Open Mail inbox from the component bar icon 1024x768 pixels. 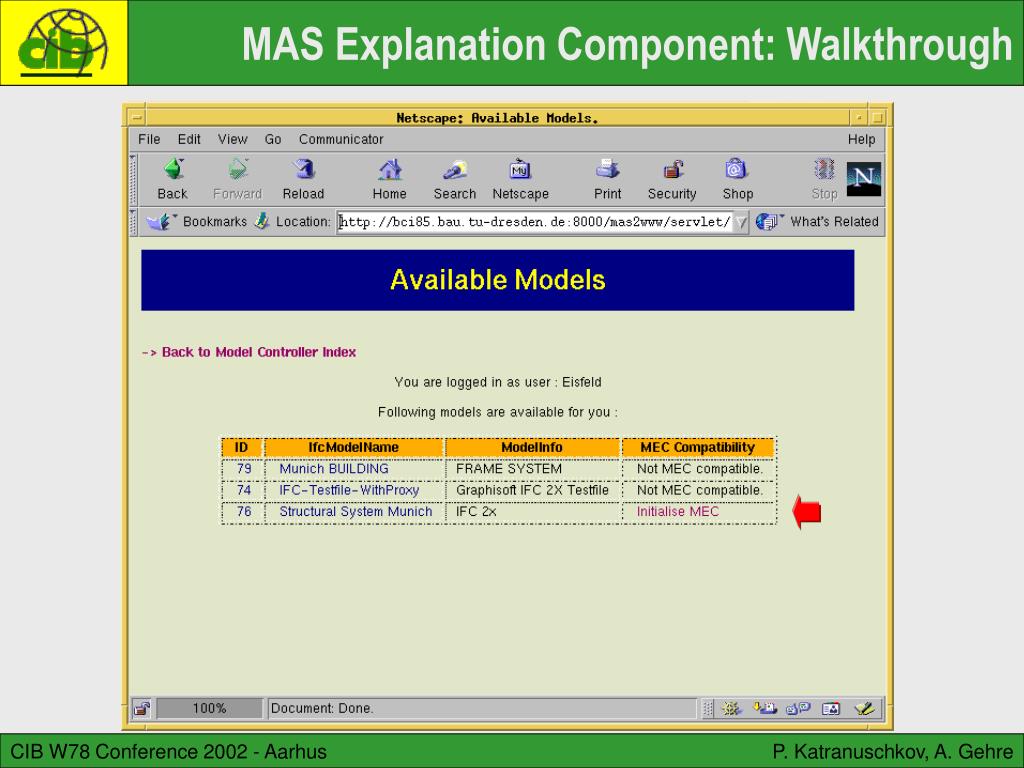point(765,708)
